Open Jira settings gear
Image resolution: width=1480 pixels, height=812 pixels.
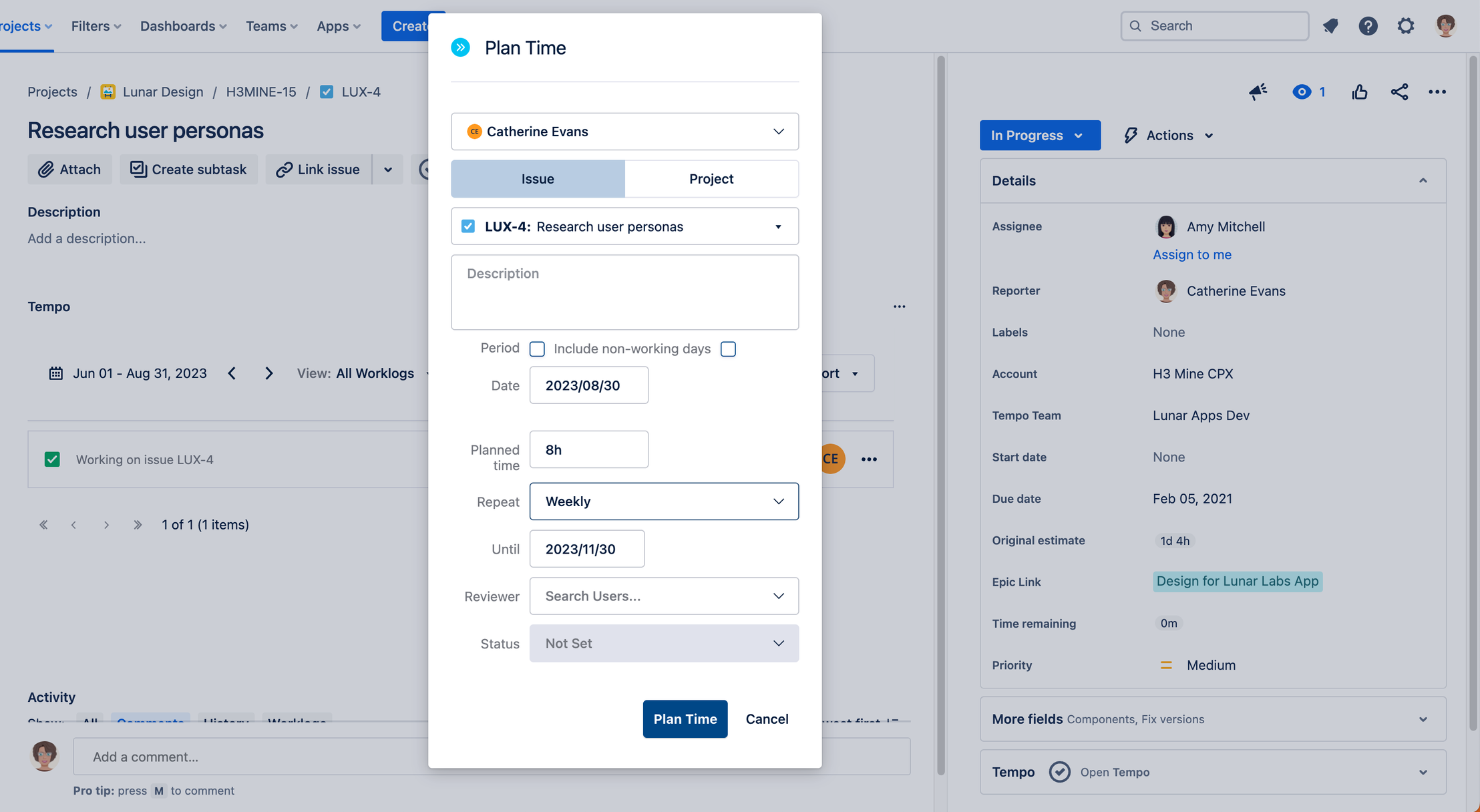point(1405,25)
